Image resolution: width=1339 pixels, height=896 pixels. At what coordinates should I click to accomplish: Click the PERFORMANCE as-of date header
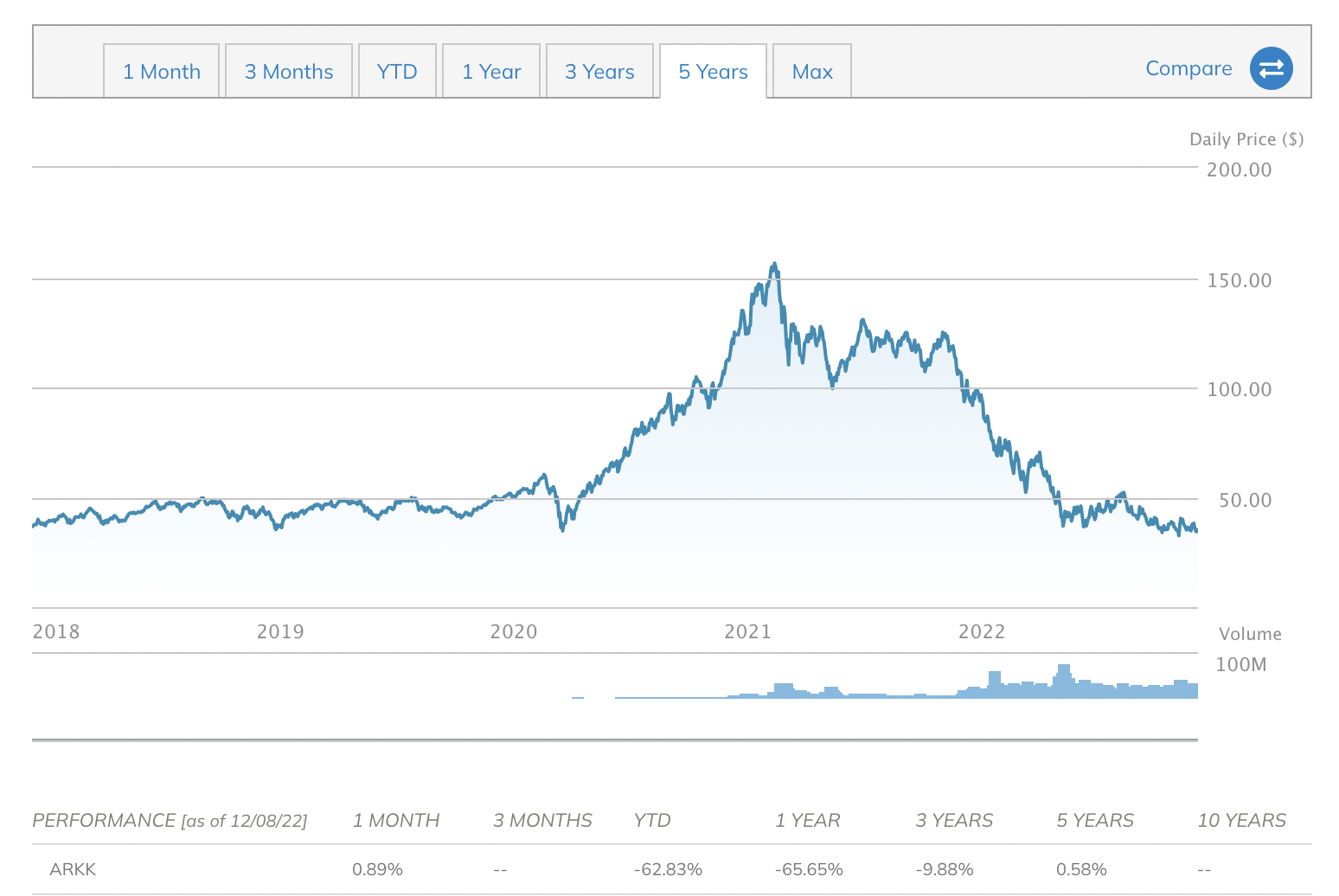pos(170,821)
